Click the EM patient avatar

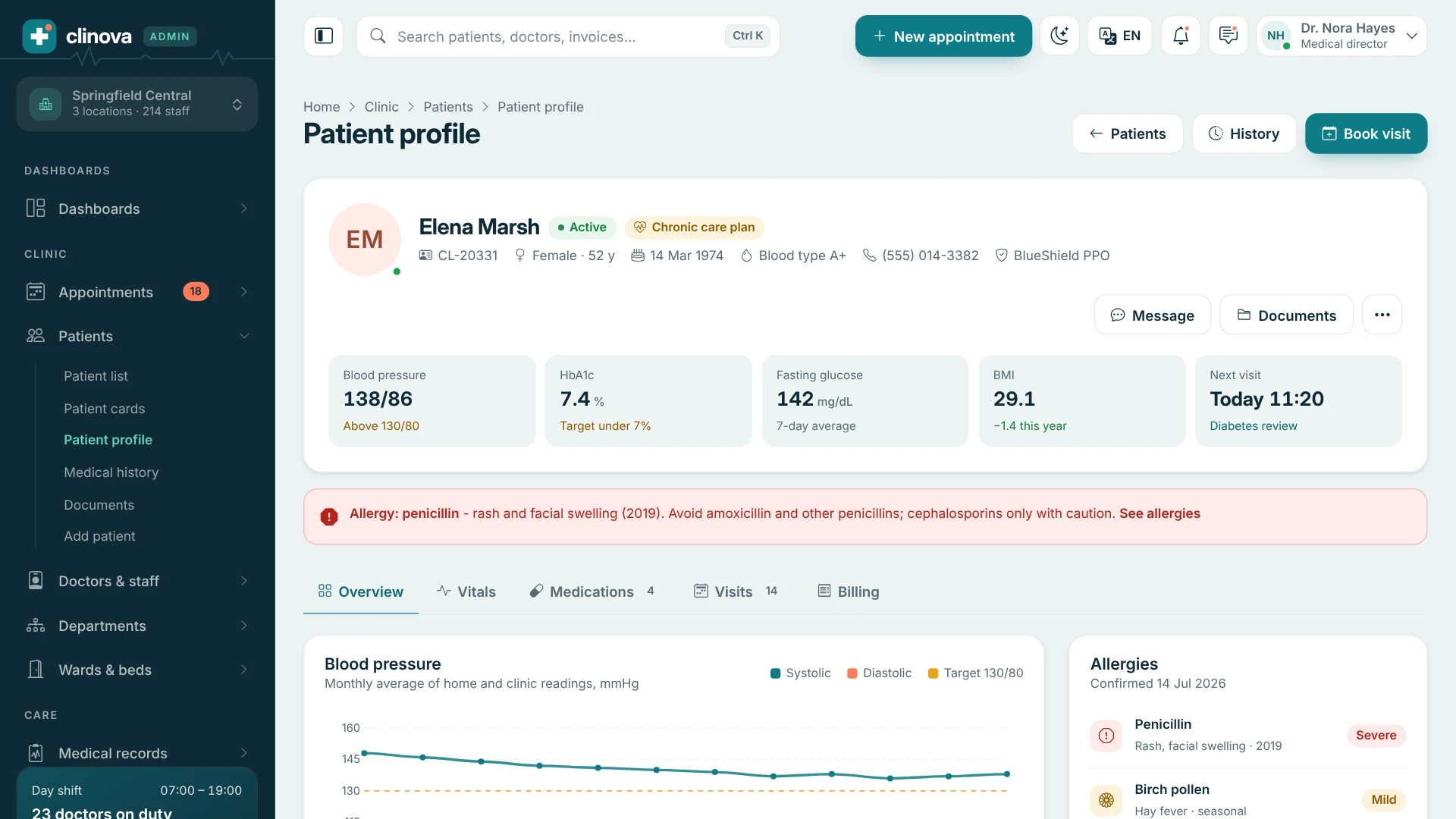[x=365, y=240]
